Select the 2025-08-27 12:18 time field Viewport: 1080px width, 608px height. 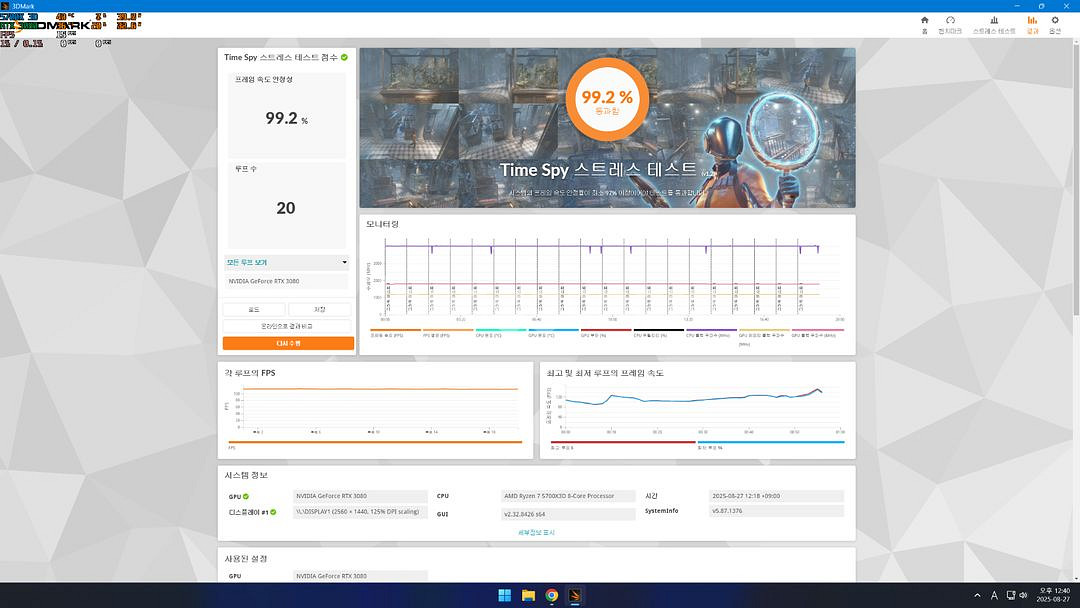pyautogui.click(x=776, y=496)
